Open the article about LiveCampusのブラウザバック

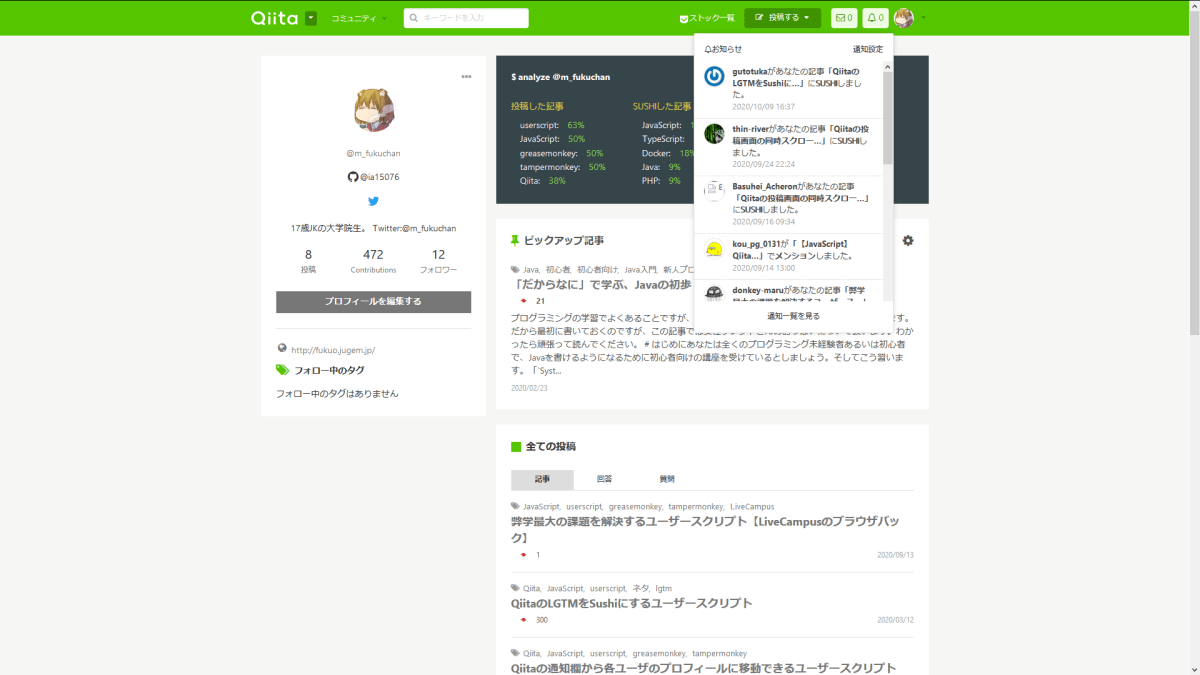(x=707, y=529)
